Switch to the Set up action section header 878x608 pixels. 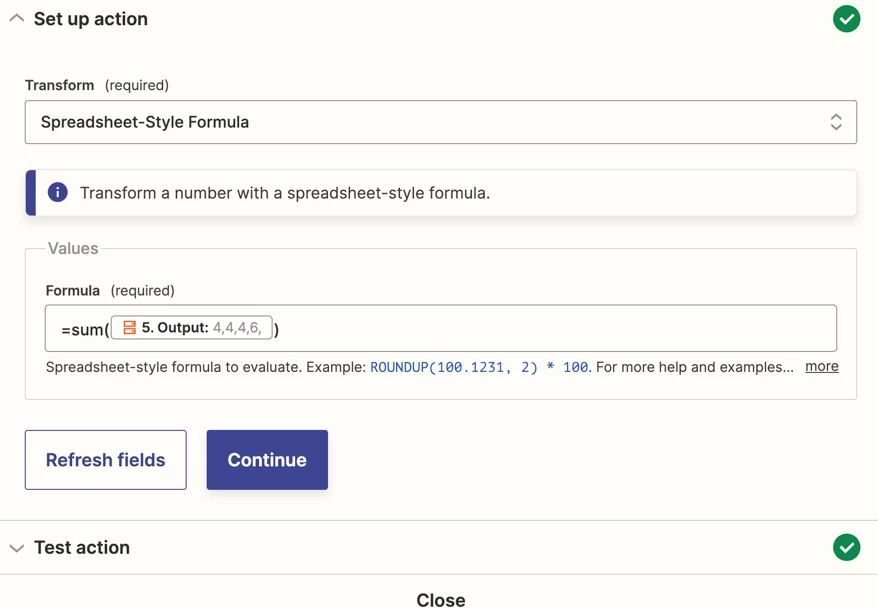pos(89,18)
